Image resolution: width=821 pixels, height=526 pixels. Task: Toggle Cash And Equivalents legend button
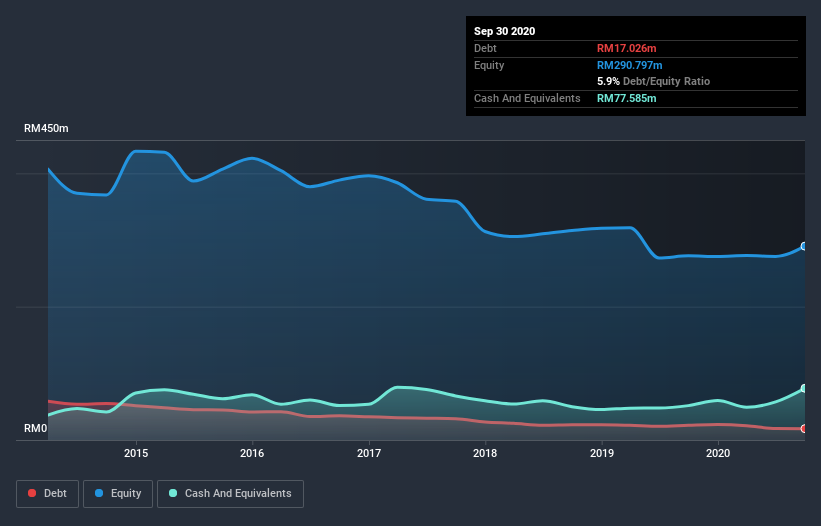230,494
